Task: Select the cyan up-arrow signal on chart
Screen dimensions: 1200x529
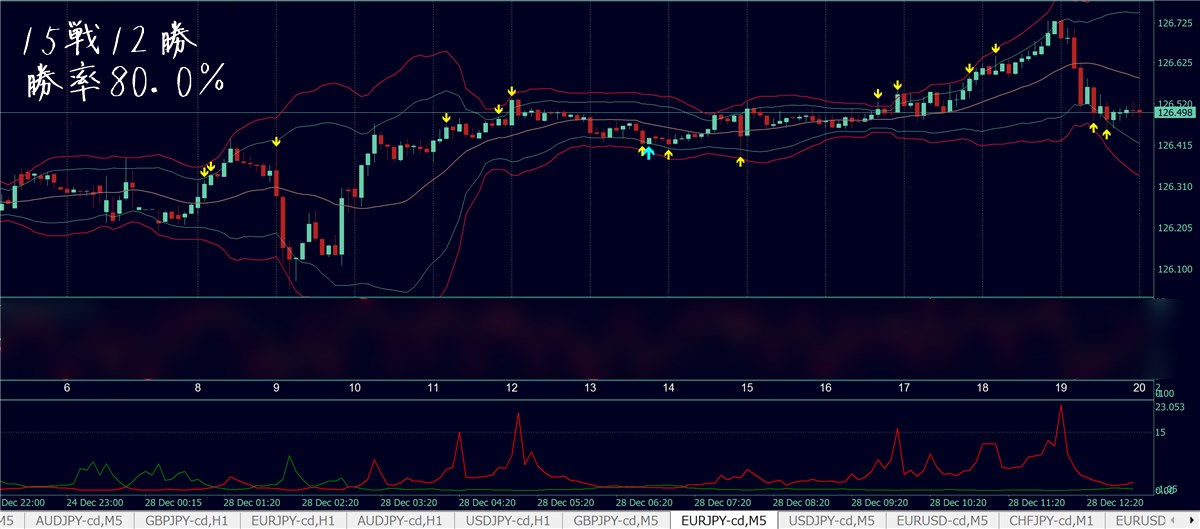Action: click(648, 152)
